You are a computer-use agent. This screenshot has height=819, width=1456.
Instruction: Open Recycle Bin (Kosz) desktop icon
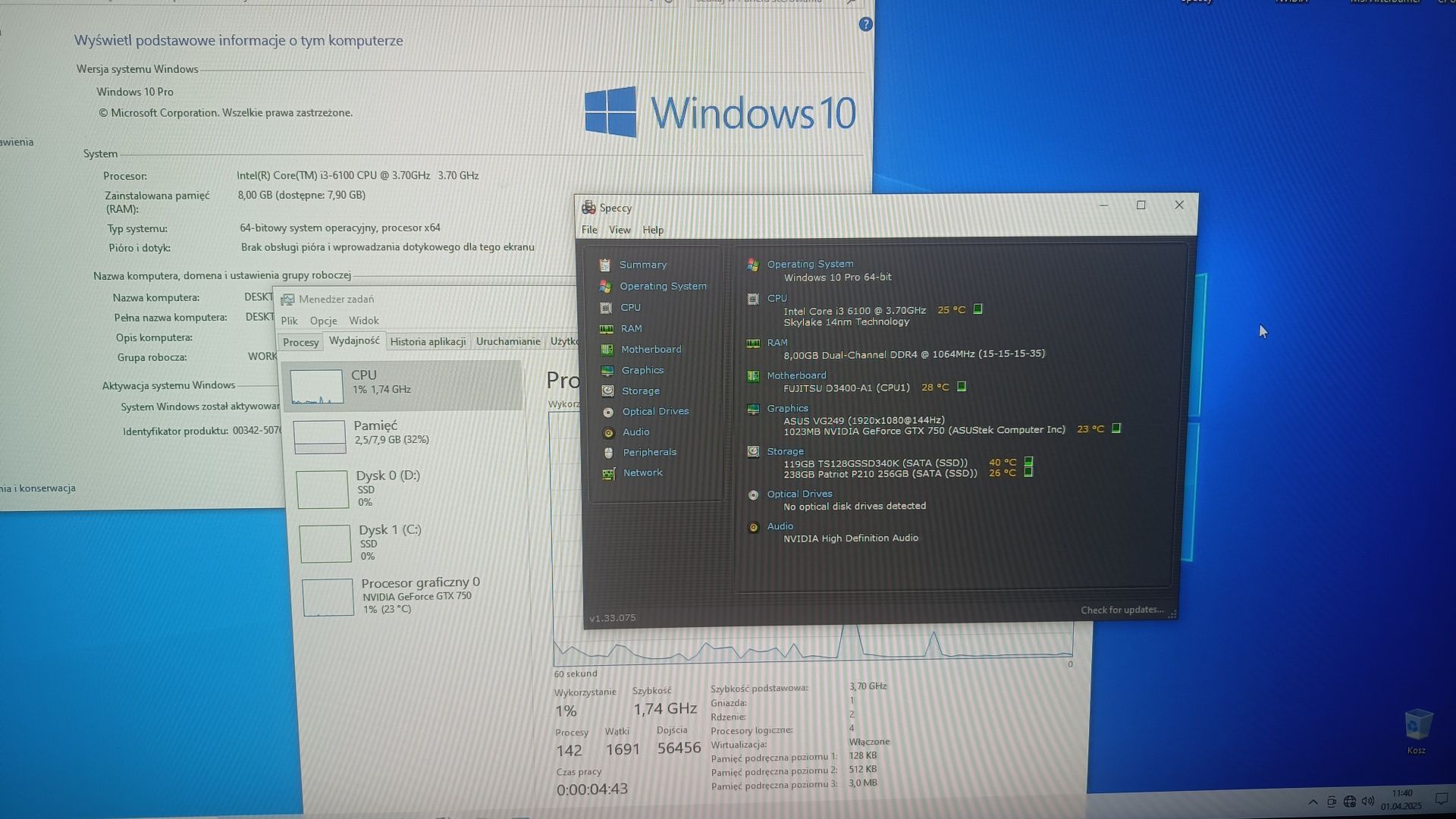point(1417,730)
